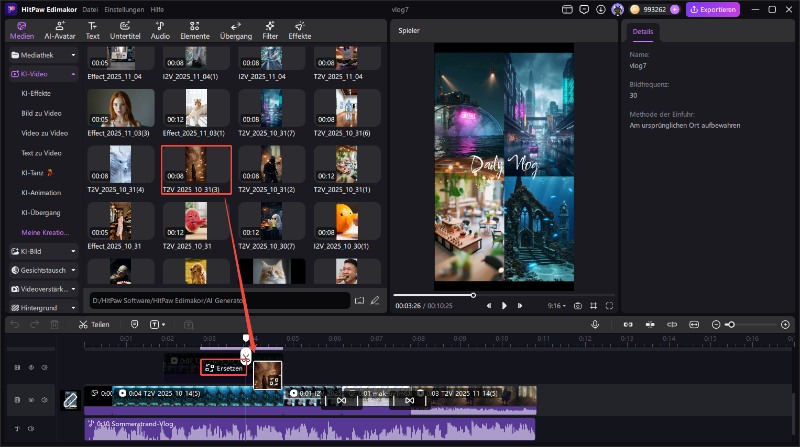
Task: Select the Filter tab
Action: [270, 28]
